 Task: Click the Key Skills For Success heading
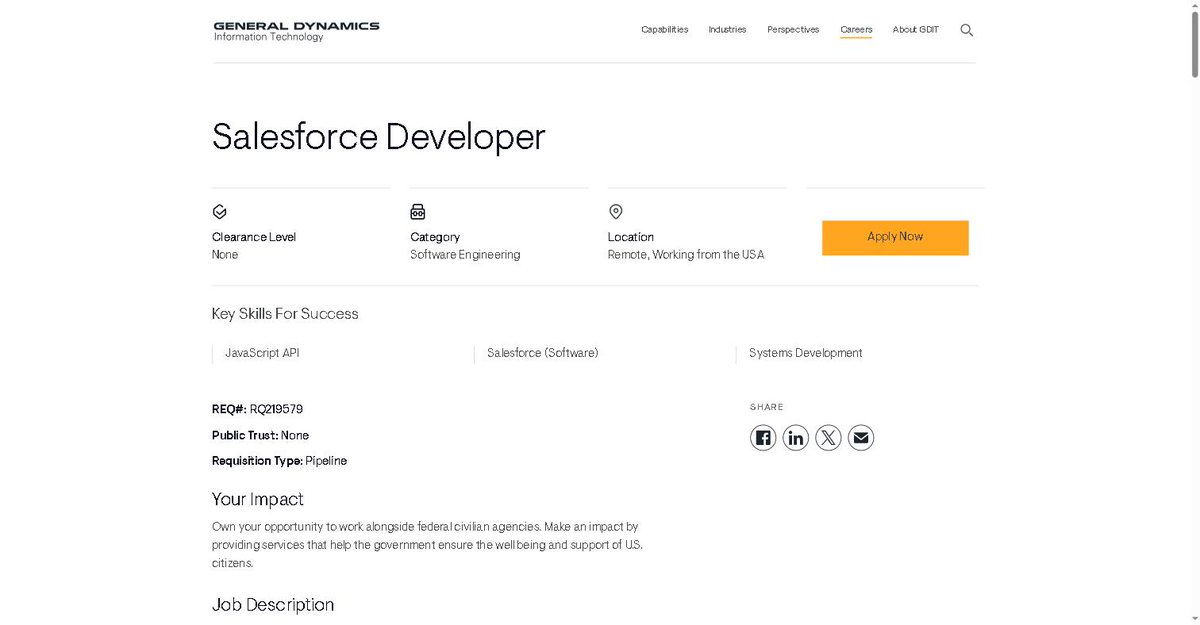click(285, 314)
